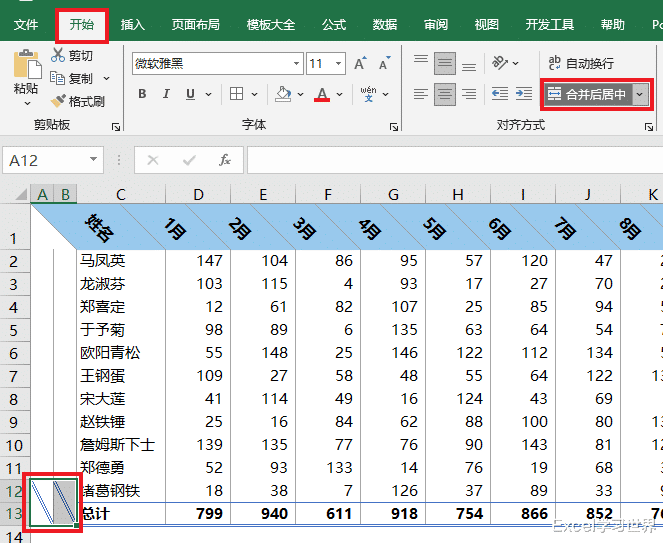Click the Merge & Center (合并后居中) button

[x=587, y=94]
